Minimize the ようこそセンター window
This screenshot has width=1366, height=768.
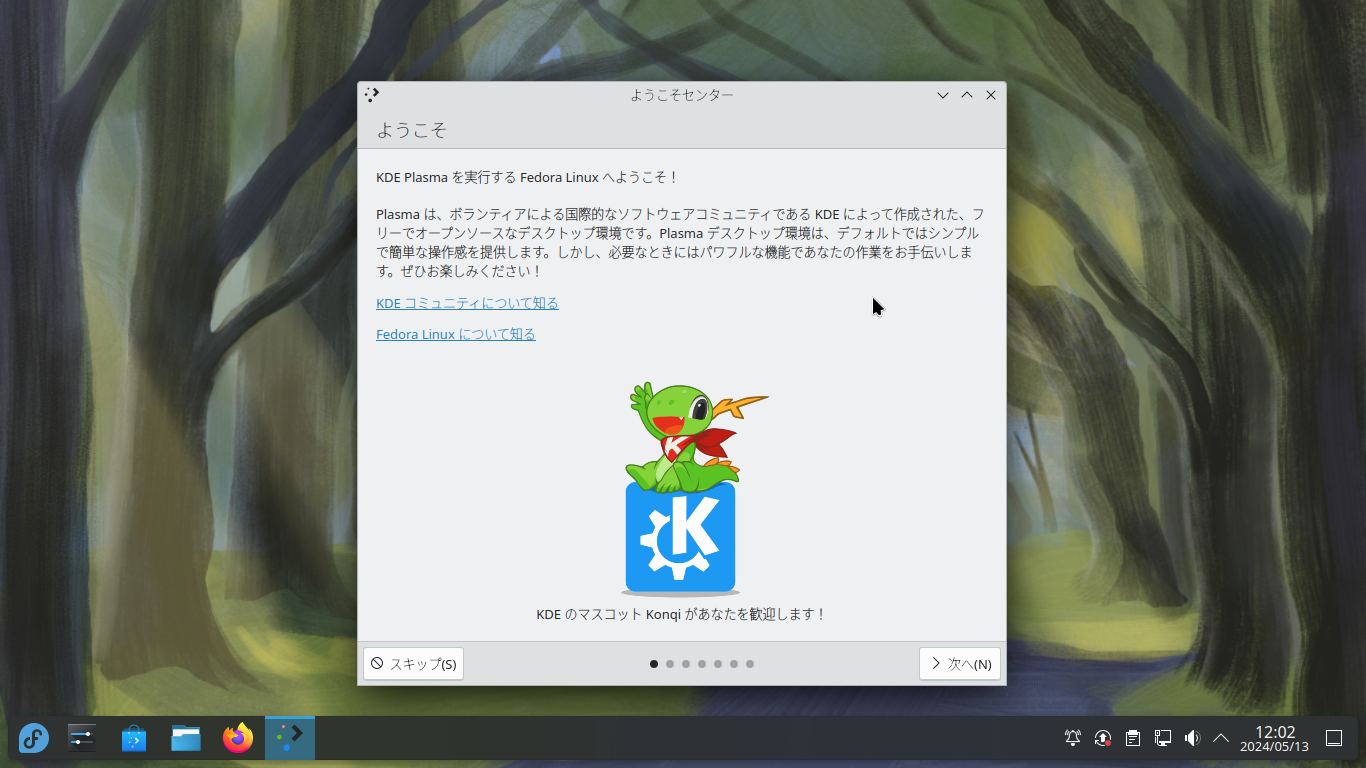pos(942,95)
